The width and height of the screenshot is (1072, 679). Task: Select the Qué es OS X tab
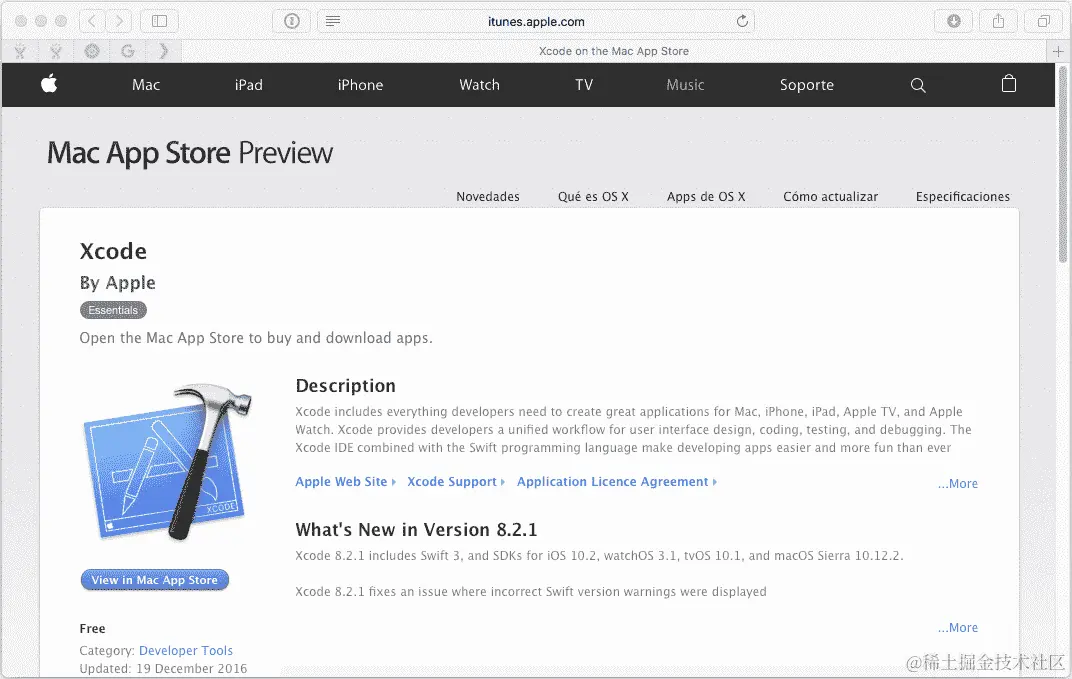tap(593, 196)
